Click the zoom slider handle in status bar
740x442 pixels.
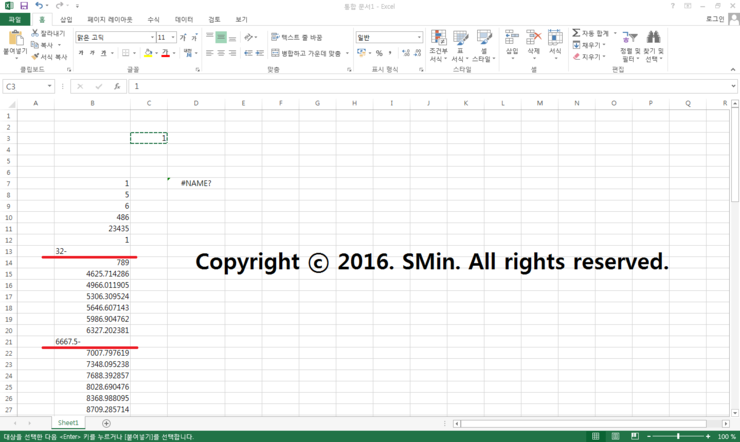[678, 436]
